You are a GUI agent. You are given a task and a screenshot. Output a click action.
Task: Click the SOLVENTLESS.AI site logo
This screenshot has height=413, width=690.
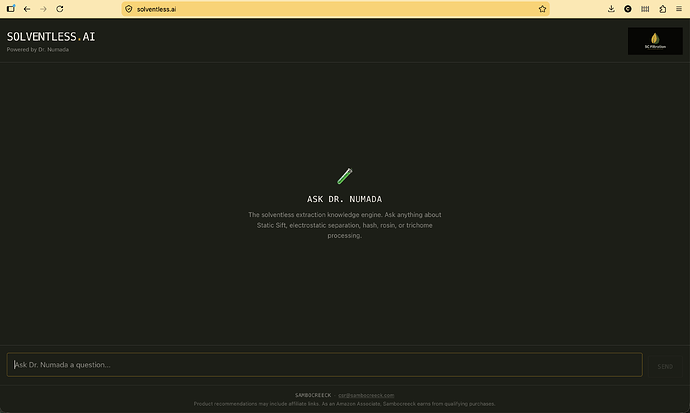(x=51, y=37)
